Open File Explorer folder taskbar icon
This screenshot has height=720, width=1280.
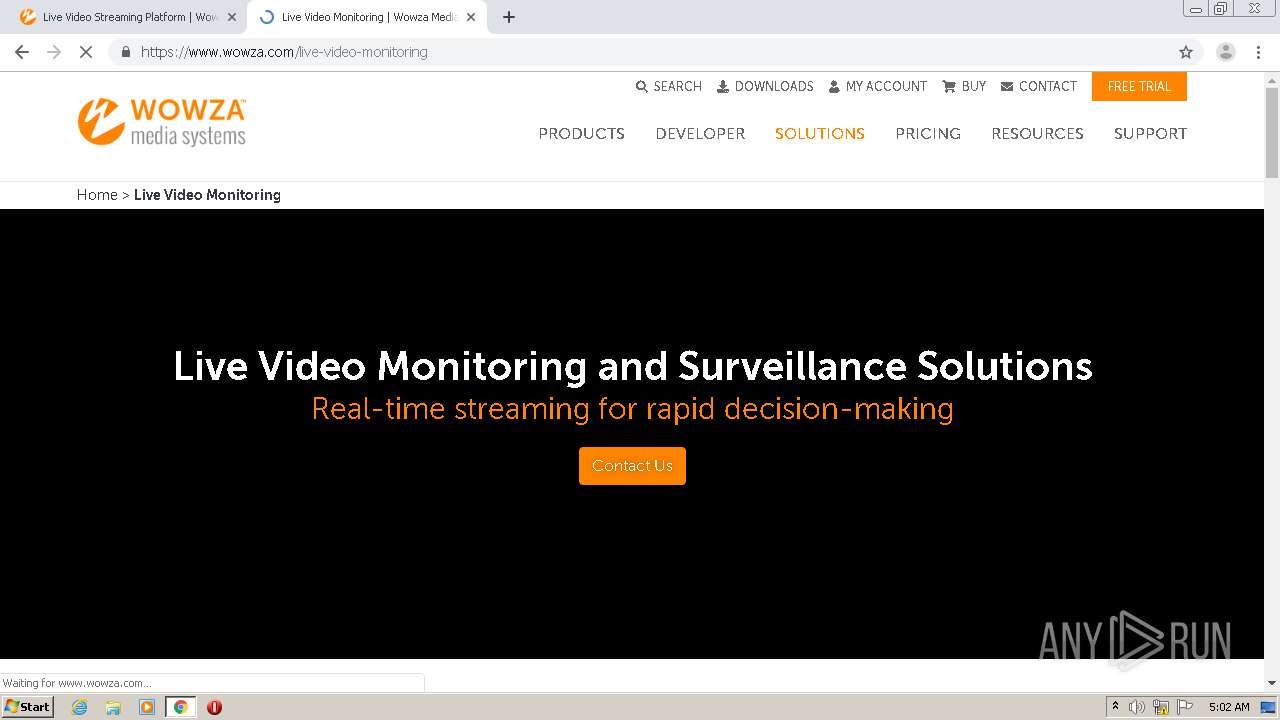click(113, 707)
